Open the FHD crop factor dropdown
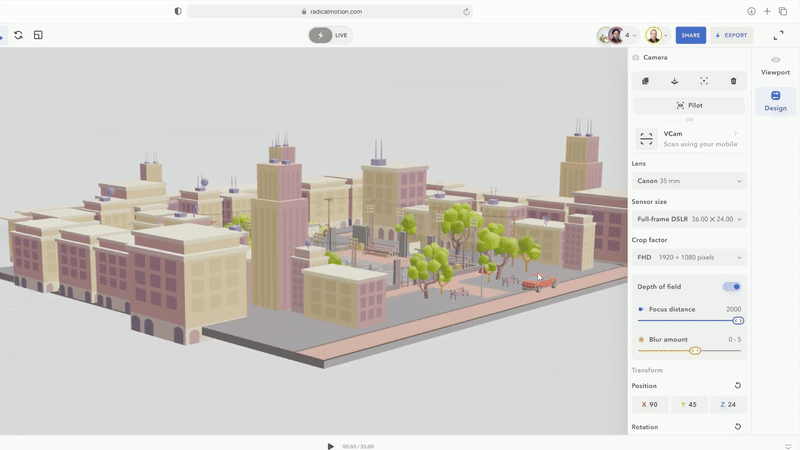Viewport: 800px width, 450px height. coord(689,257)
